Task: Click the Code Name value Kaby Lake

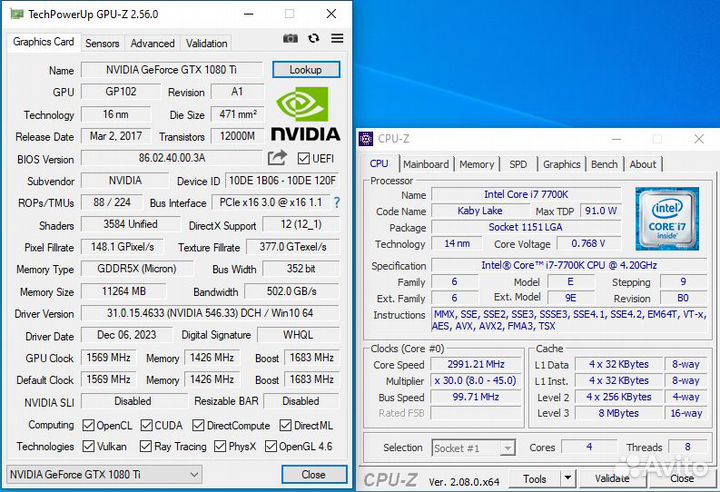Action: coord(480,211)
